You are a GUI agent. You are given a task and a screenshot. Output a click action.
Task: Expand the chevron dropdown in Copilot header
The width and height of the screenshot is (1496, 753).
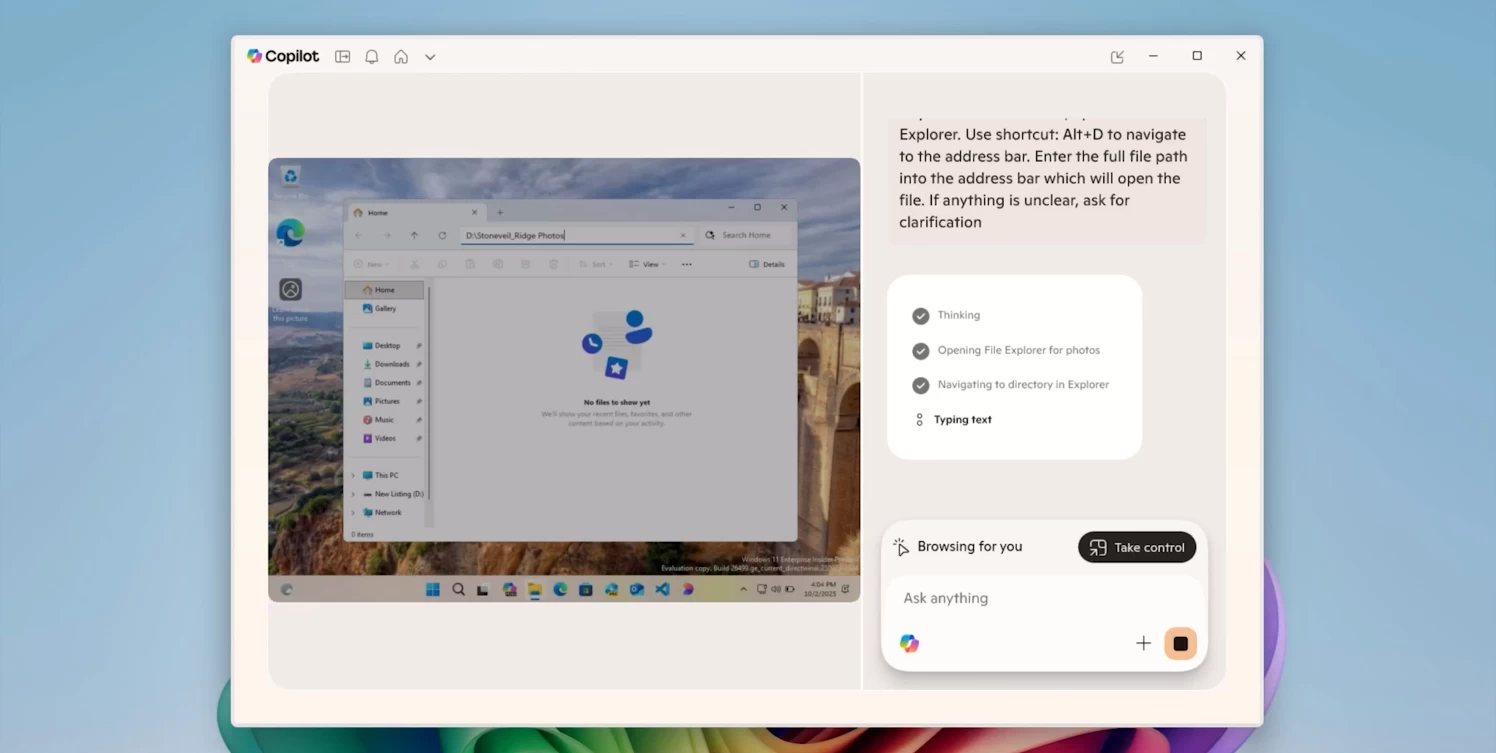coord(430,57)
